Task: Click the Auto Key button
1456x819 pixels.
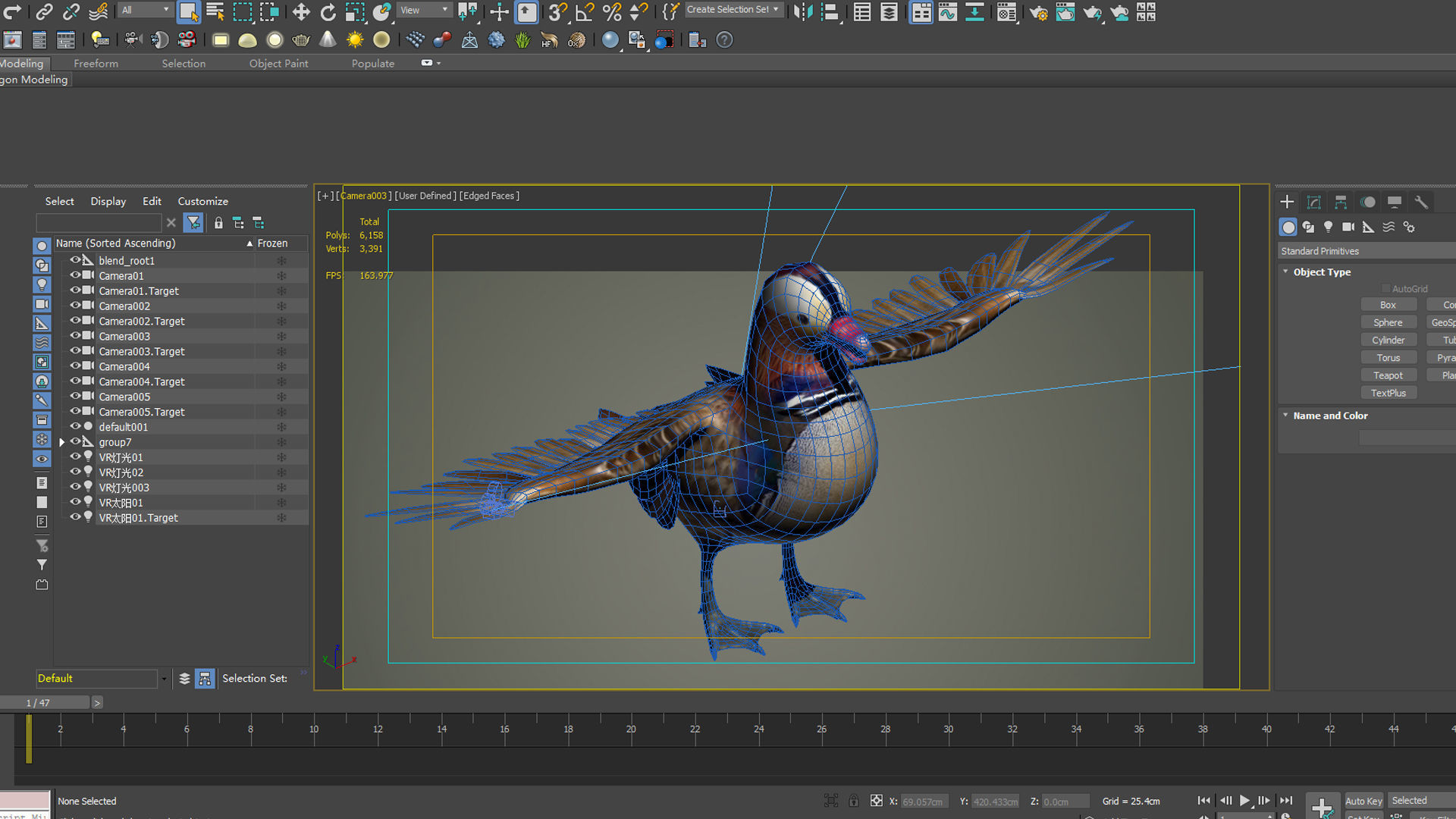Action: click(1363, 801)
